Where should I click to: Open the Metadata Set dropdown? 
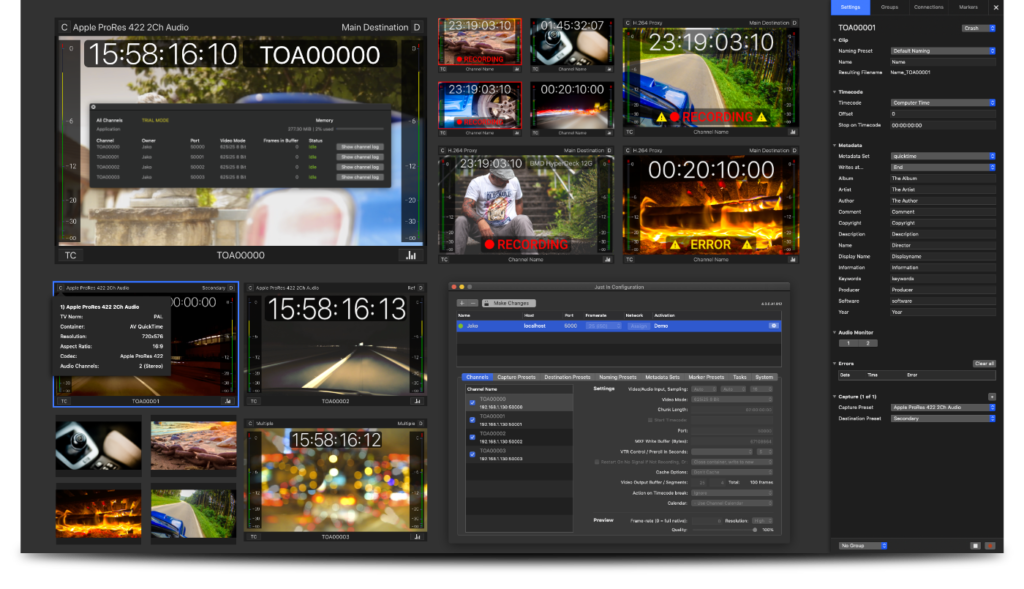(x=943, y=156)
